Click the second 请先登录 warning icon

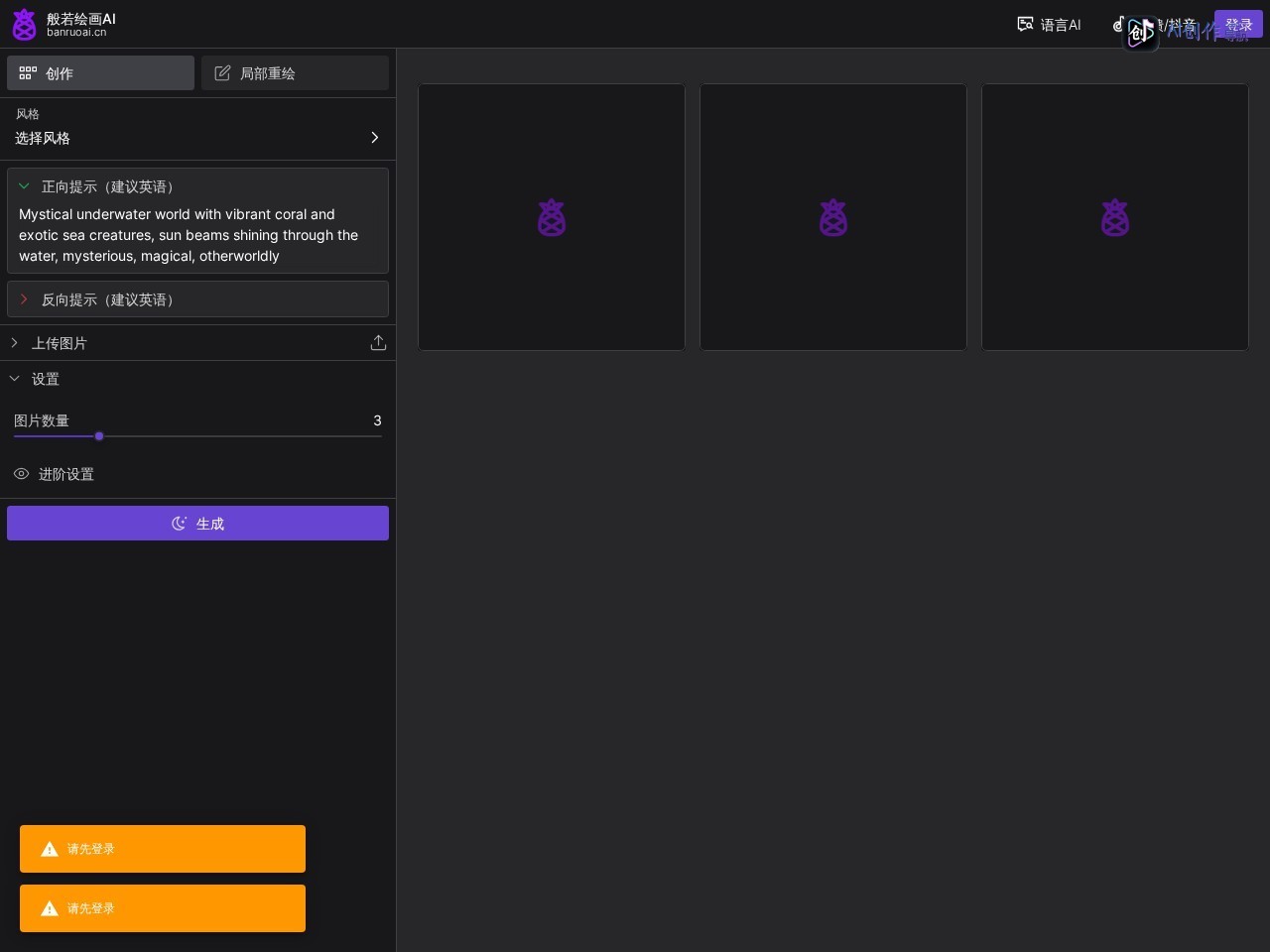click(50, 908)
